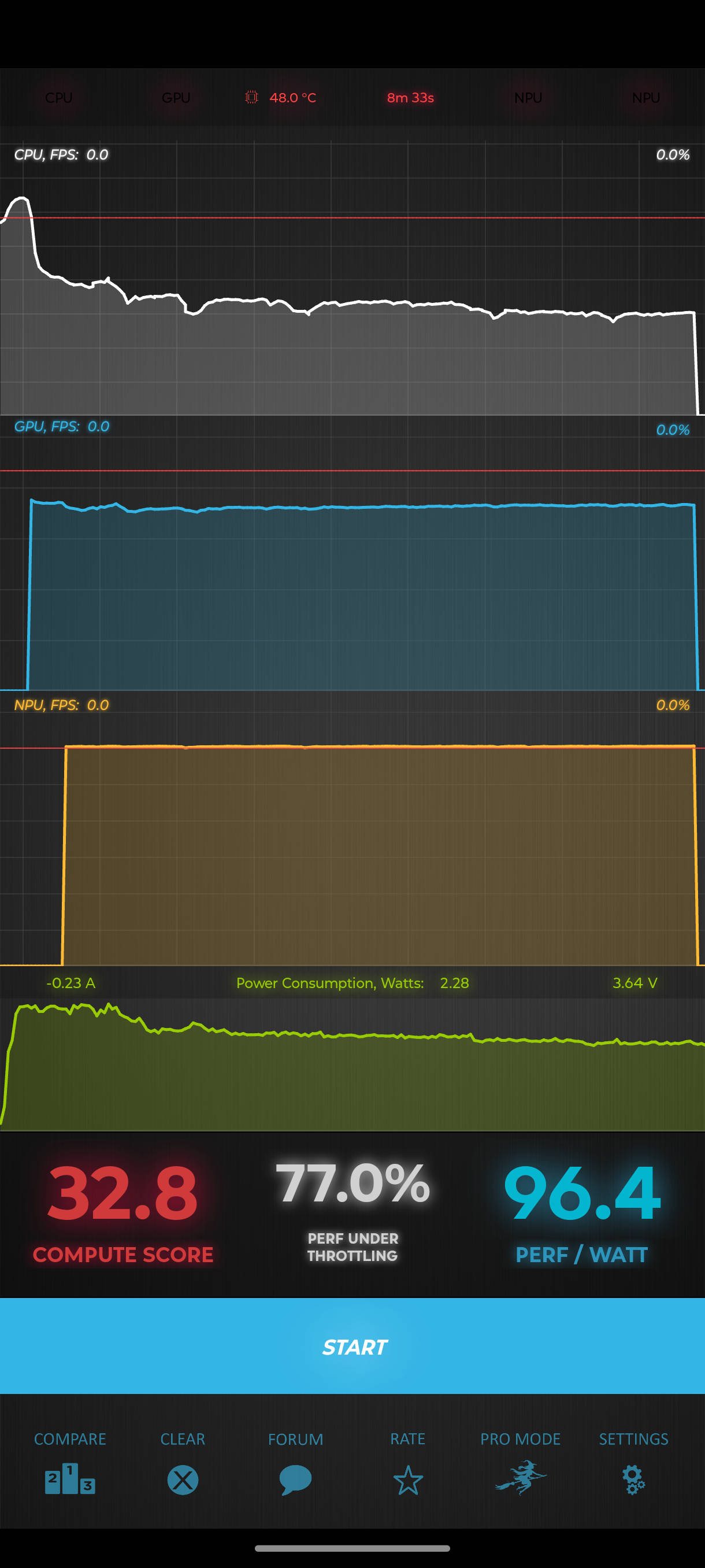Tap the Power Consumption Watts label

[330, 983]
